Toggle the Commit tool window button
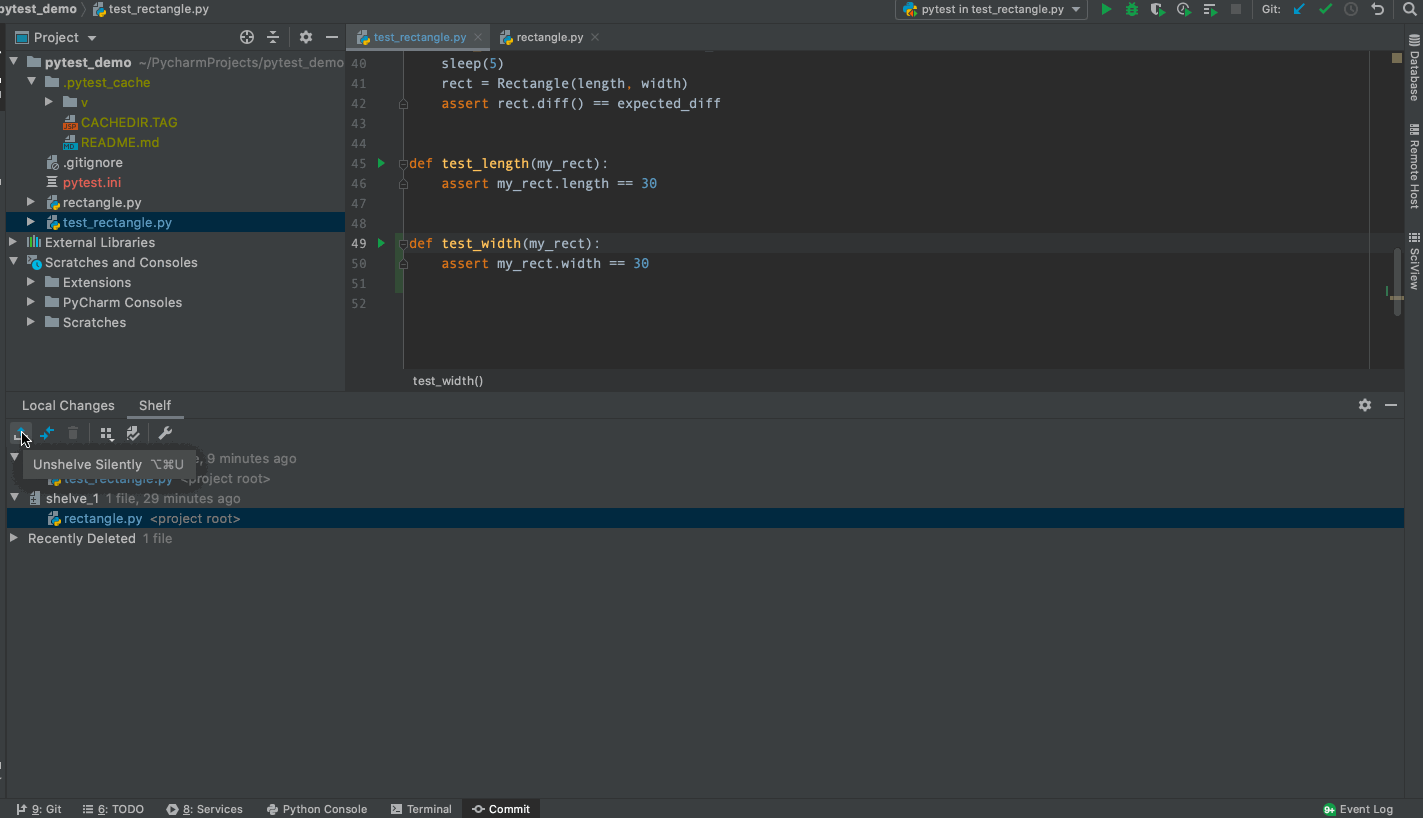The image size is (1423, 818). 501,809
